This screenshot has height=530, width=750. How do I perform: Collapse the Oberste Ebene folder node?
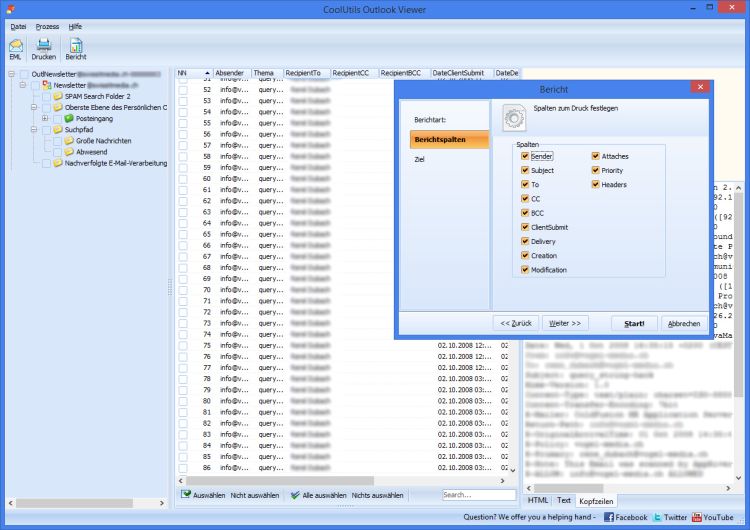coord(34,107)
